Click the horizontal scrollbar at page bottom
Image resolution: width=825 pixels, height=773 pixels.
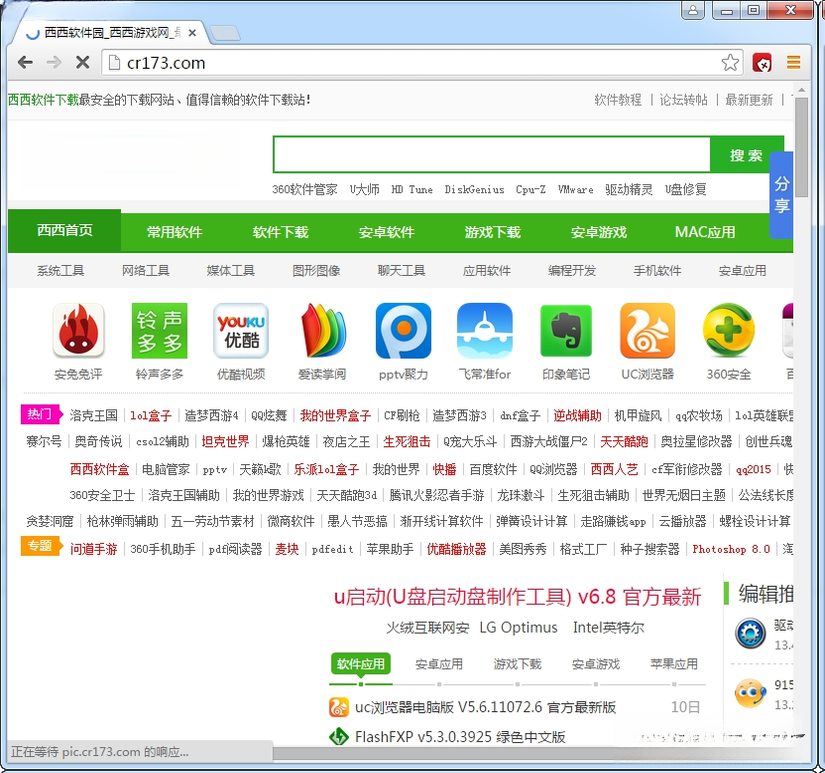(531, 754)
